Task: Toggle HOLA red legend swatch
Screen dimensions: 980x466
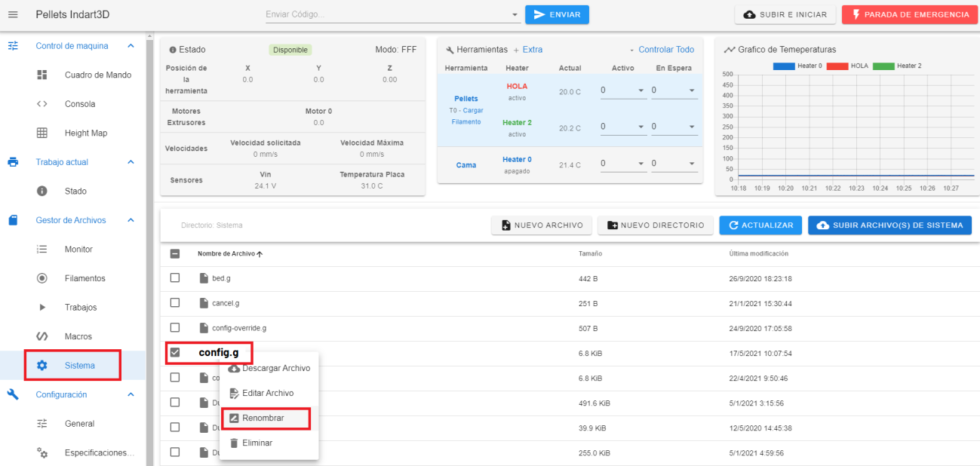Action: tap(838, 66)
